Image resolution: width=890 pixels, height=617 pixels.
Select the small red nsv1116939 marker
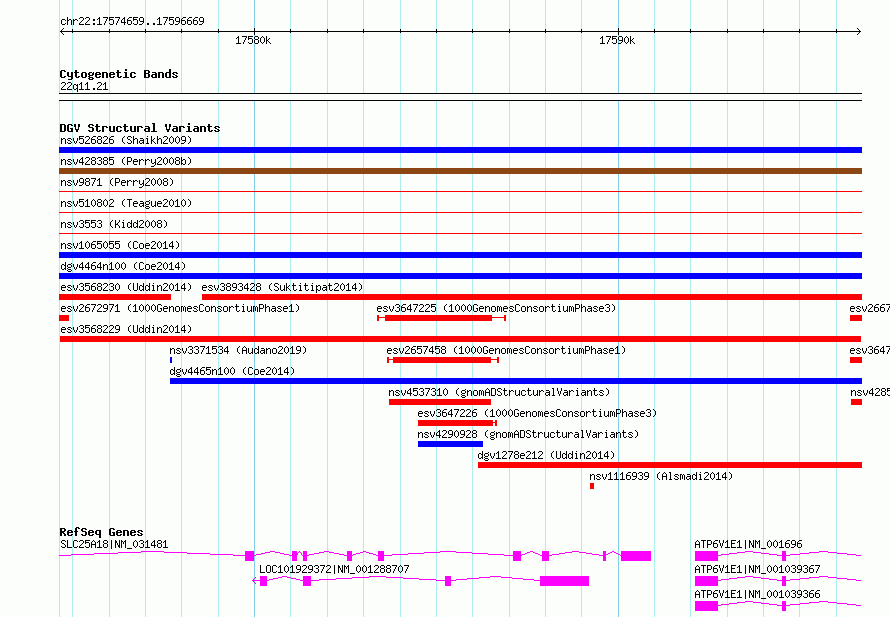592,486
